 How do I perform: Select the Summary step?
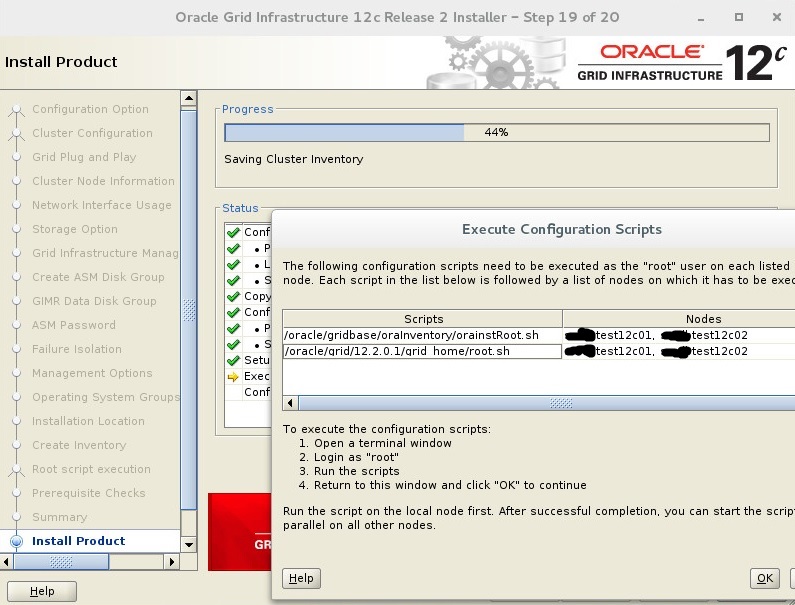tap(60, 517)
